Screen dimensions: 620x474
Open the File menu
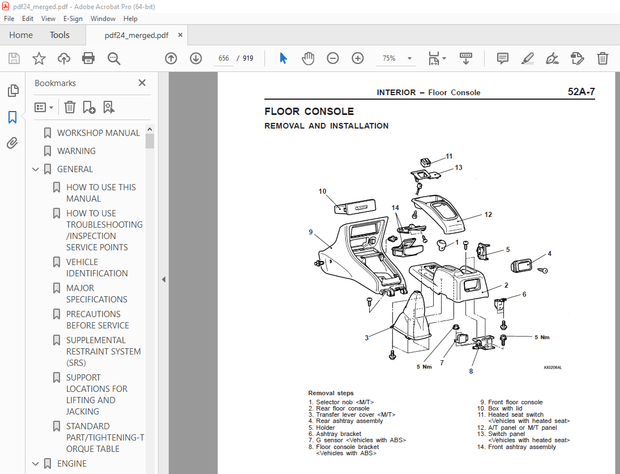[9, 19]
